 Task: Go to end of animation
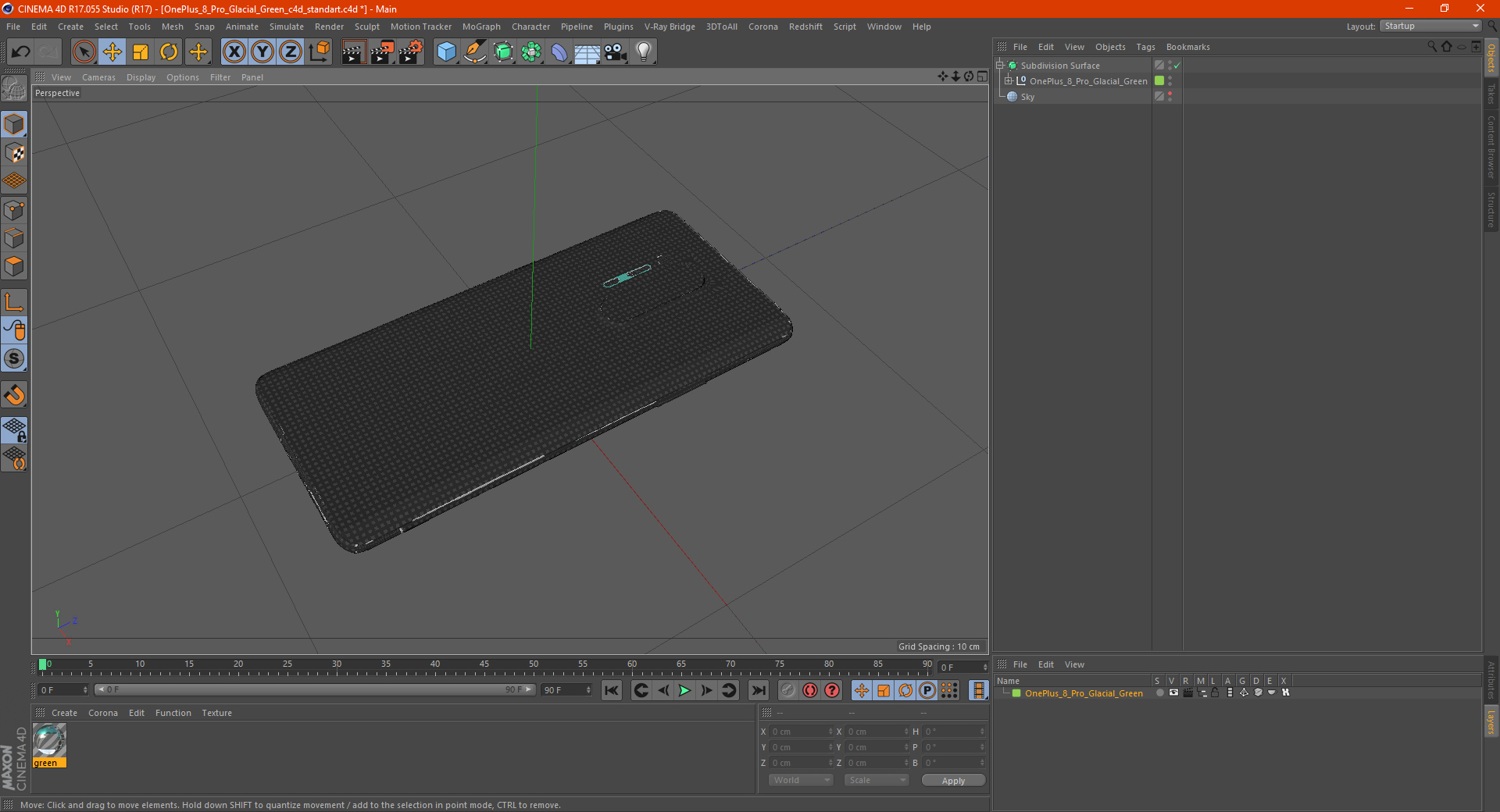click(x=758, y=690)
